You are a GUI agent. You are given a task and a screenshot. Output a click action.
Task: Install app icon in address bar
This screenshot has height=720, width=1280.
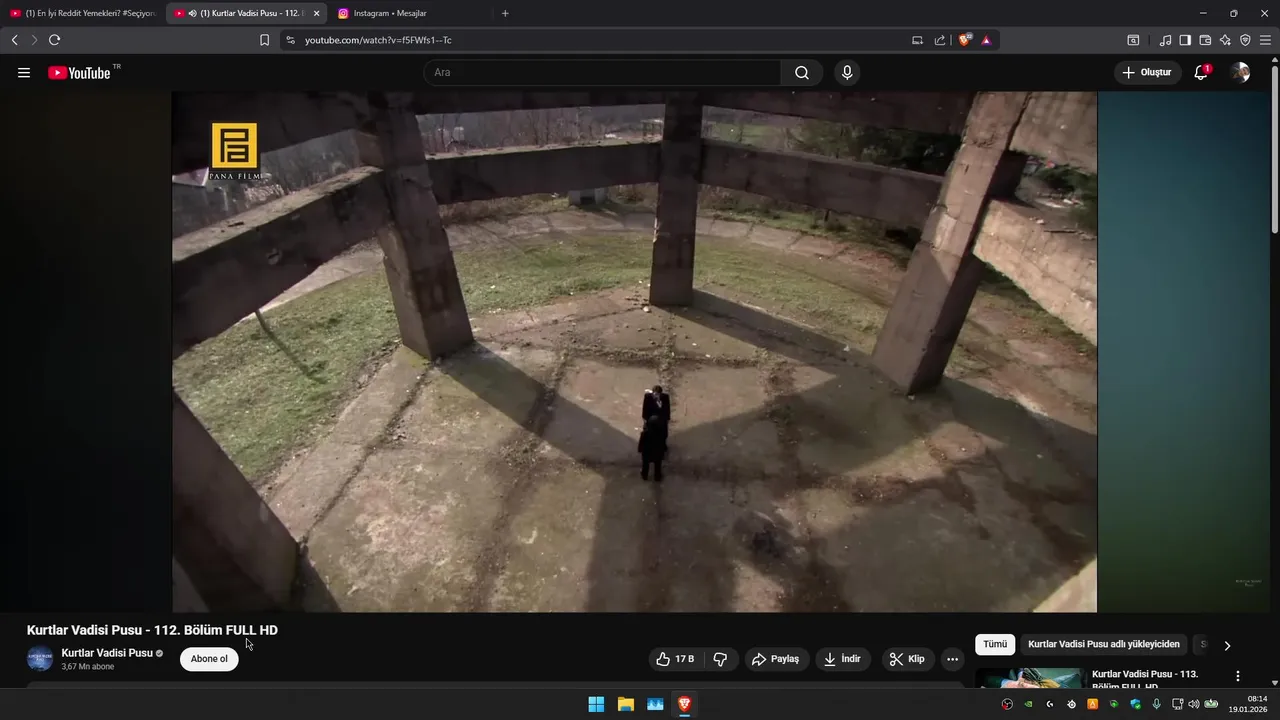click(917, 40)
